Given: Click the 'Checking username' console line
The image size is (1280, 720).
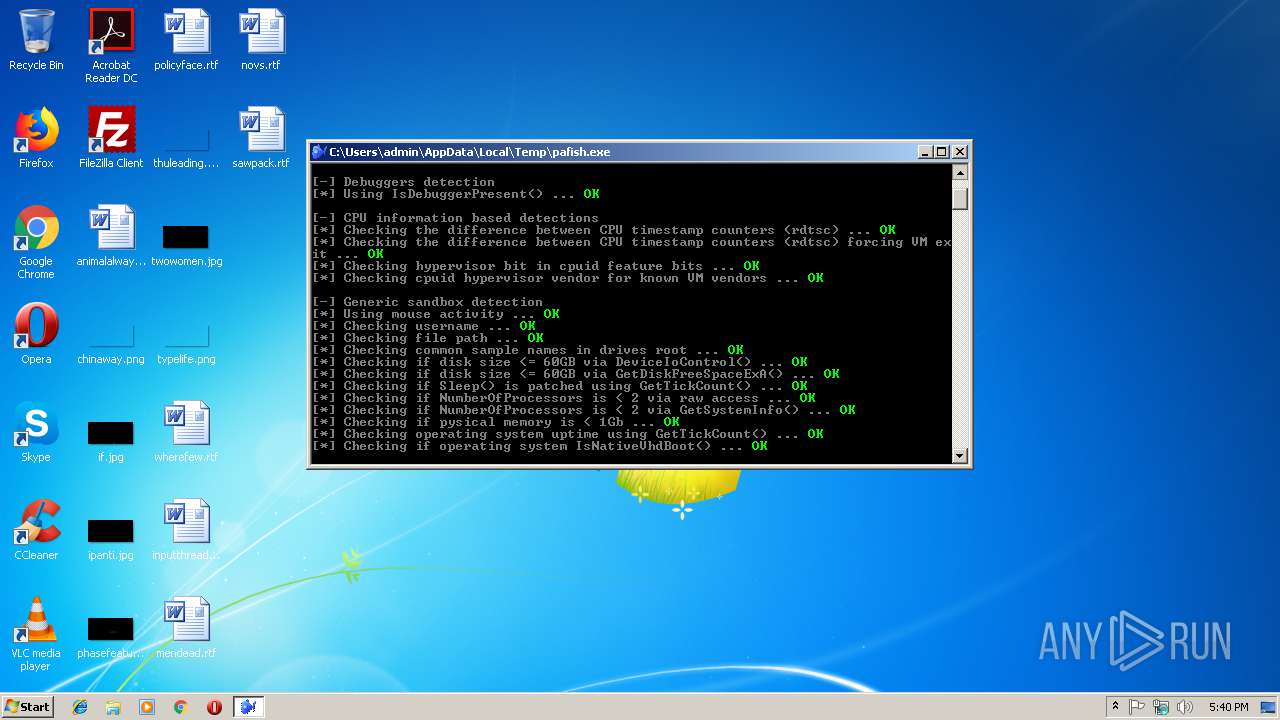Looking at the screenshot, I should click(x=424, y=326).
